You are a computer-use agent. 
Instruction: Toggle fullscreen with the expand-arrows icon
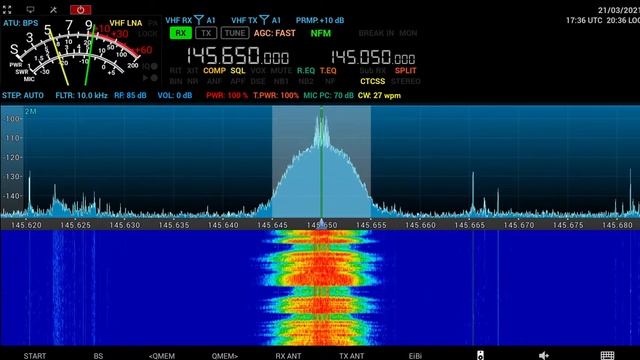pos(7,9)
